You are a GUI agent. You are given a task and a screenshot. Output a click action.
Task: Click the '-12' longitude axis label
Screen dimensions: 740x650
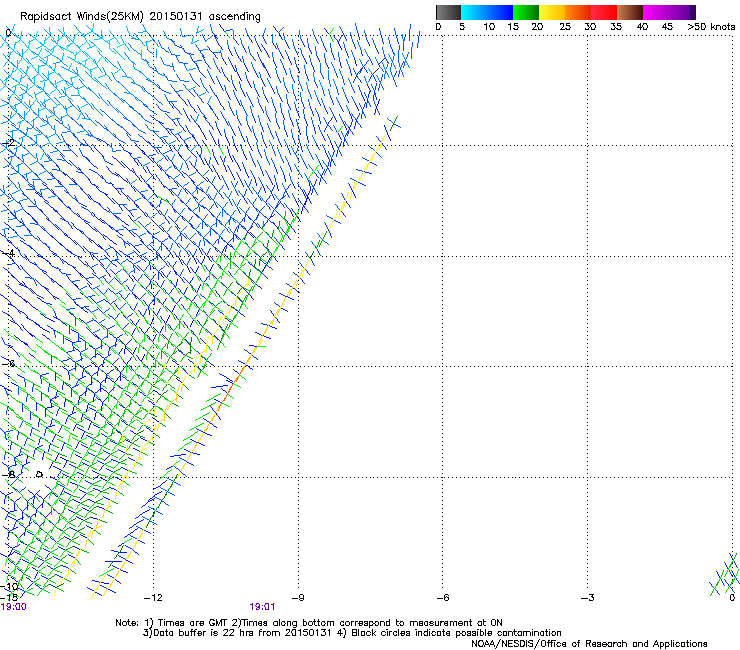(x=153, y=598)
